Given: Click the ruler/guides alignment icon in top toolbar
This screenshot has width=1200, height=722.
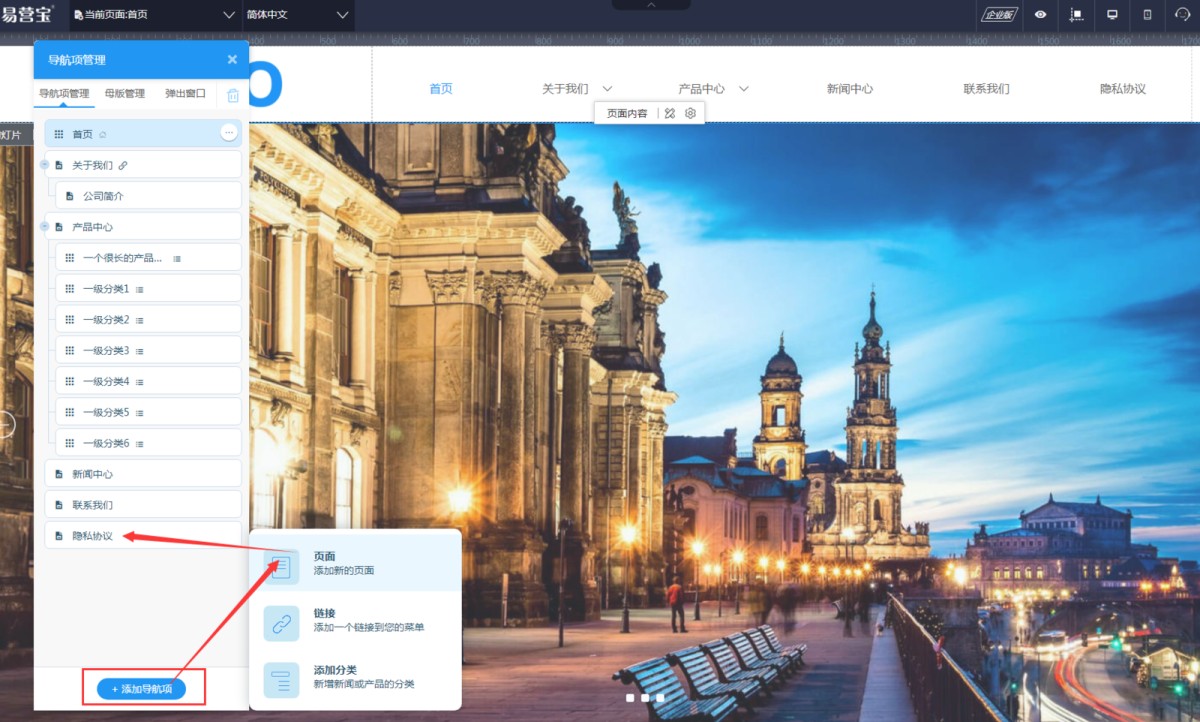Looking at the screenshot, I should click(1076, 15).
